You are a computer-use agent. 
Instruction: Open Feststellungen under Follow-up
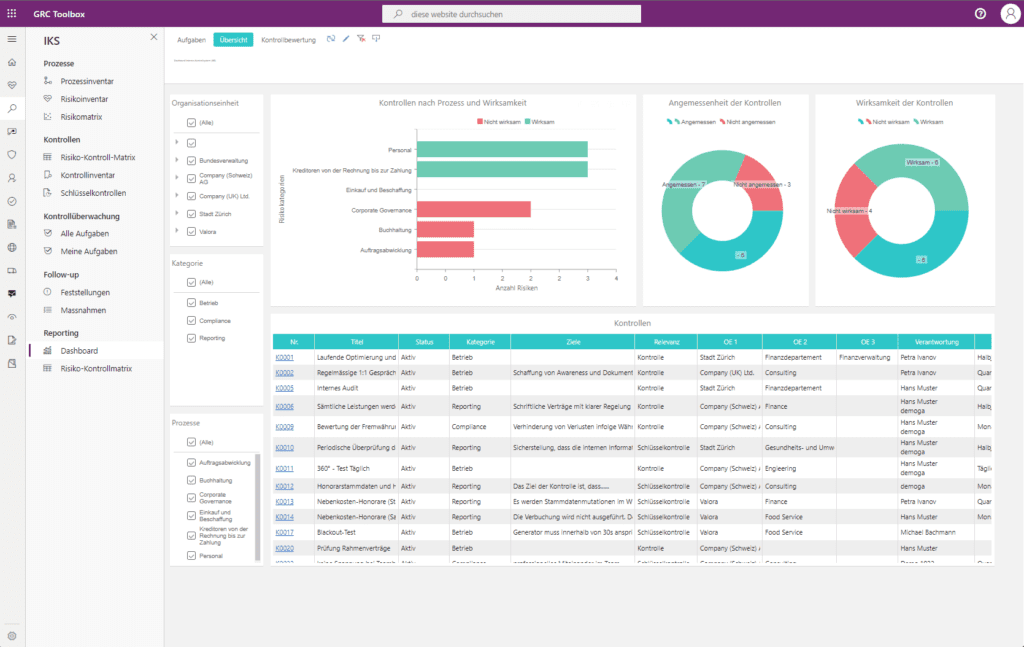[x=85, y=292]
